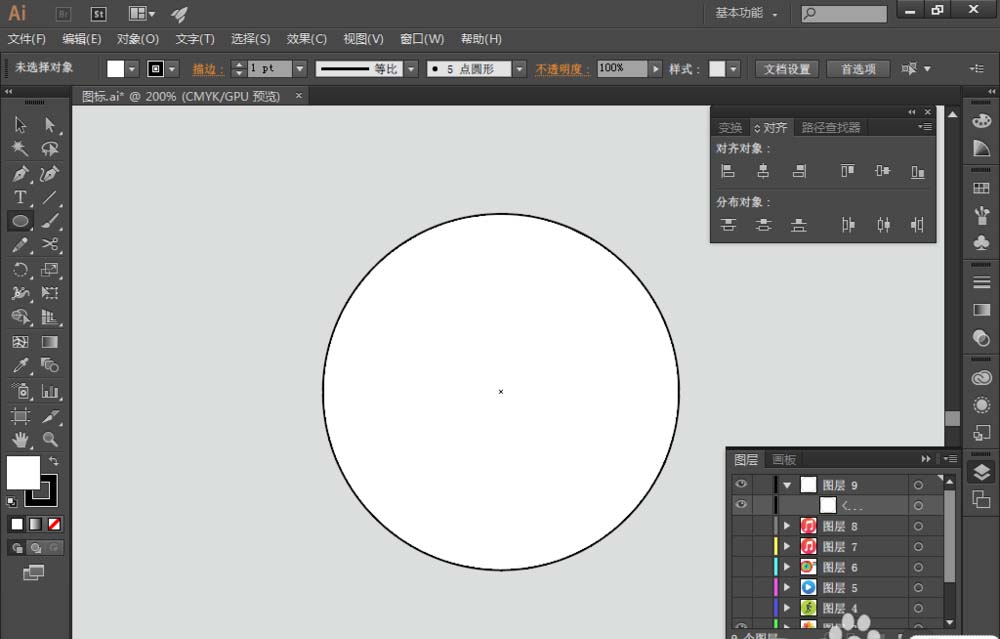Select the Rotate tool

[20, 270]
